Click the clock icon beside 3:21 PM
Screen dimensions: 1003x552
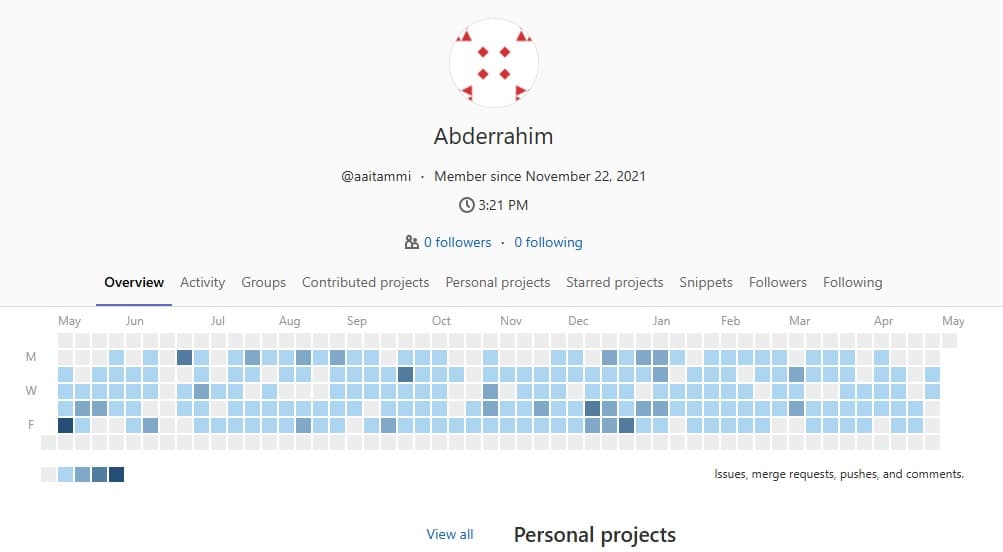pos(466,205)
